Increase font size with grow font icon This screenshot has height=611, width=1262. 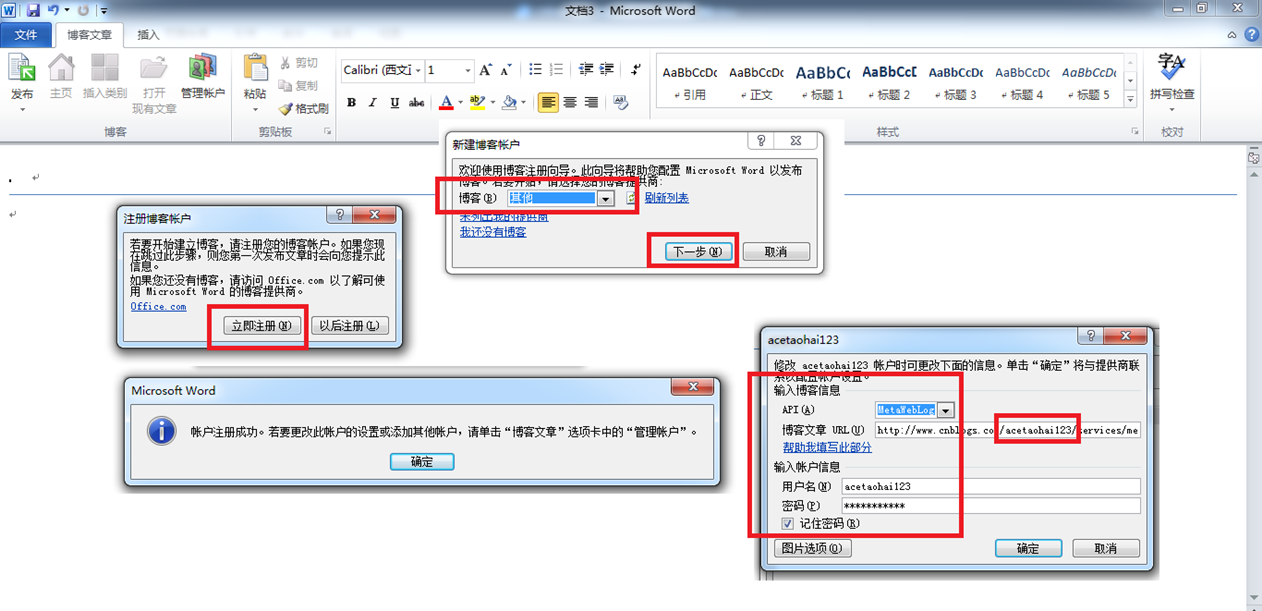486,70
